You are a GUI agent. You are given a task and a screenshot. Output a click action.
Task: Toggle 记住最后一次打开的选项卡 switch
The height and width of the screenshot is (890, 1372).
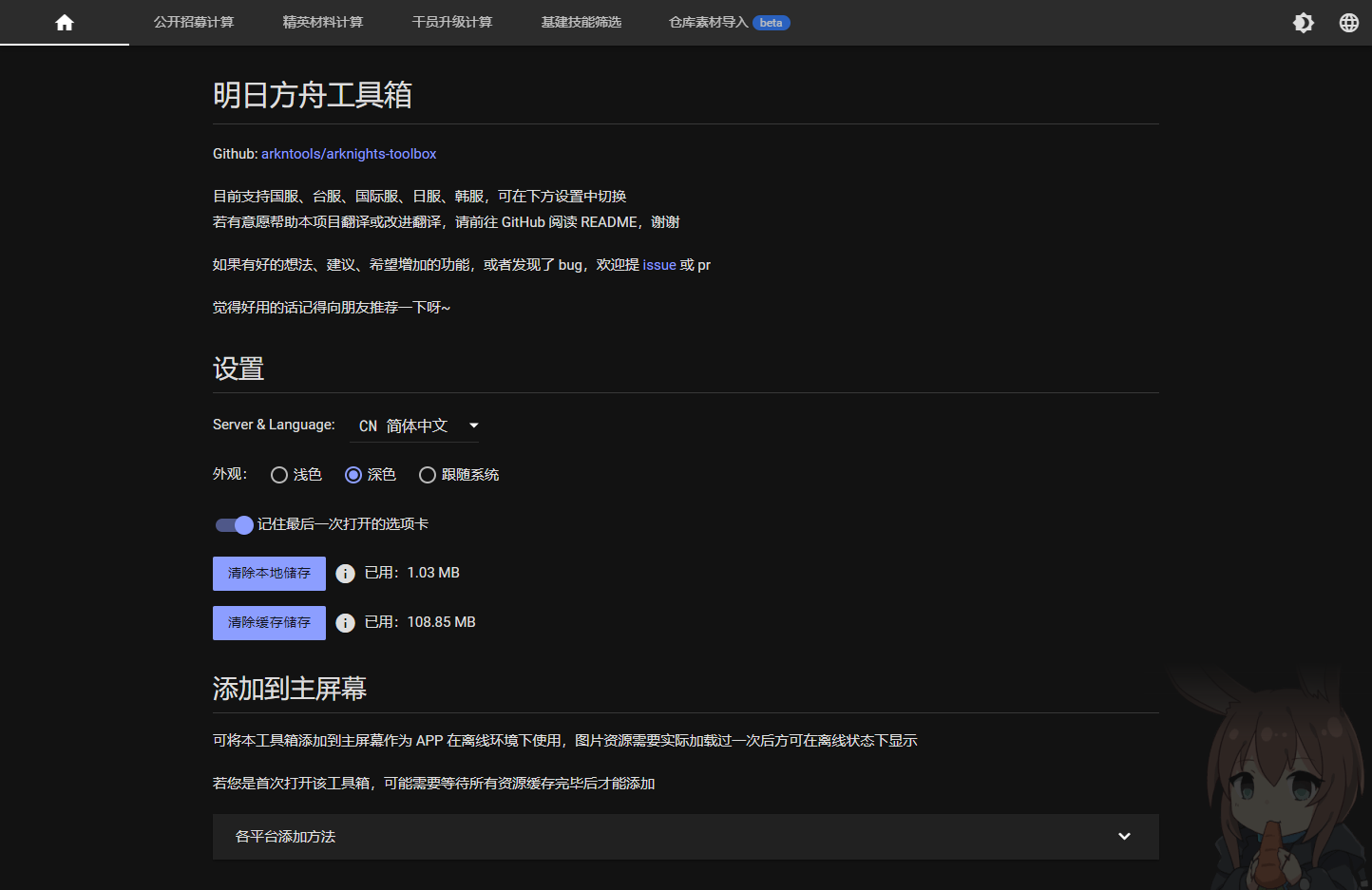(x=233, y=524)
